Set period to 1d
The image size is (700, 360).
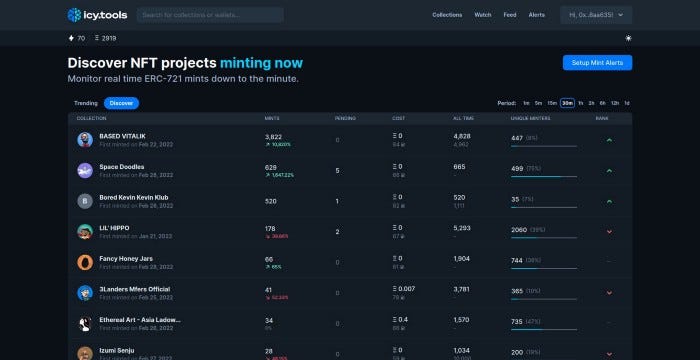coord(627,103)
